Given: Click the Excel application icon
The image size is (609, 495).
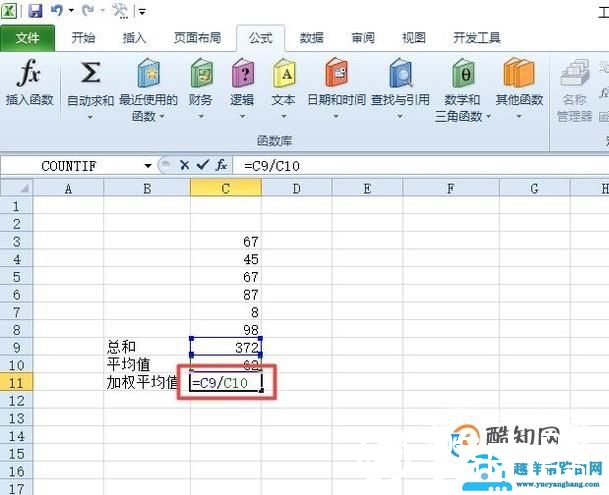Looking at the screenshot, I should 9,10.
